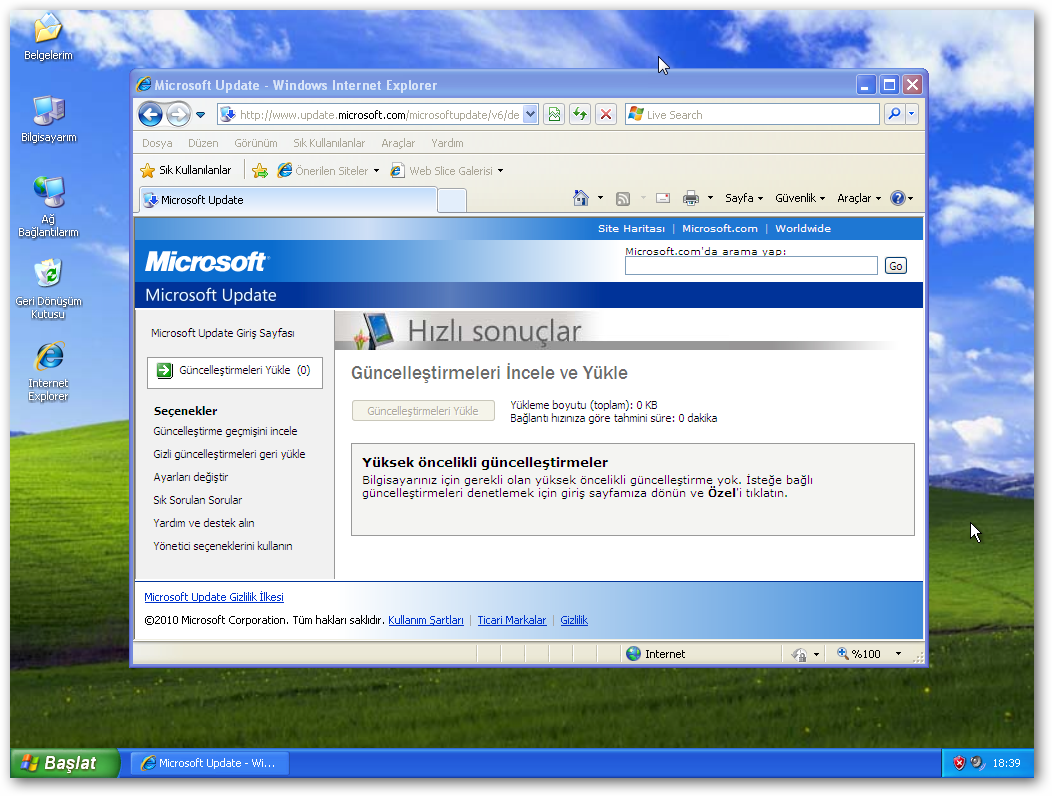This screenshot has width=1052, height=796.
Task: Click the Refresh page icon
Action: [580, 115]
